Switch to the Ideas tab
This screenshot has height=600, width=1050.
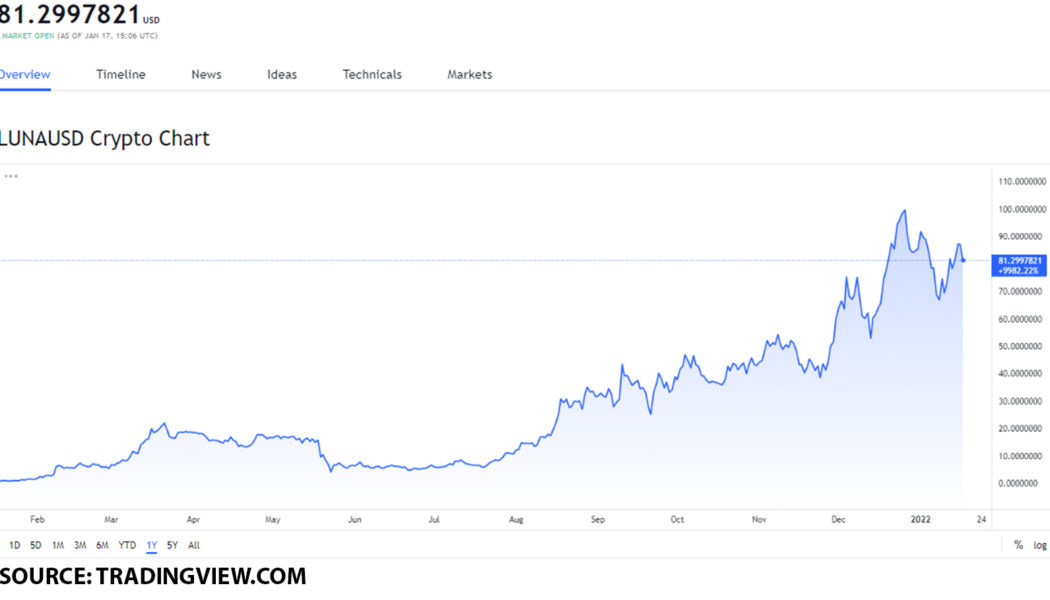tap(282, 74)
